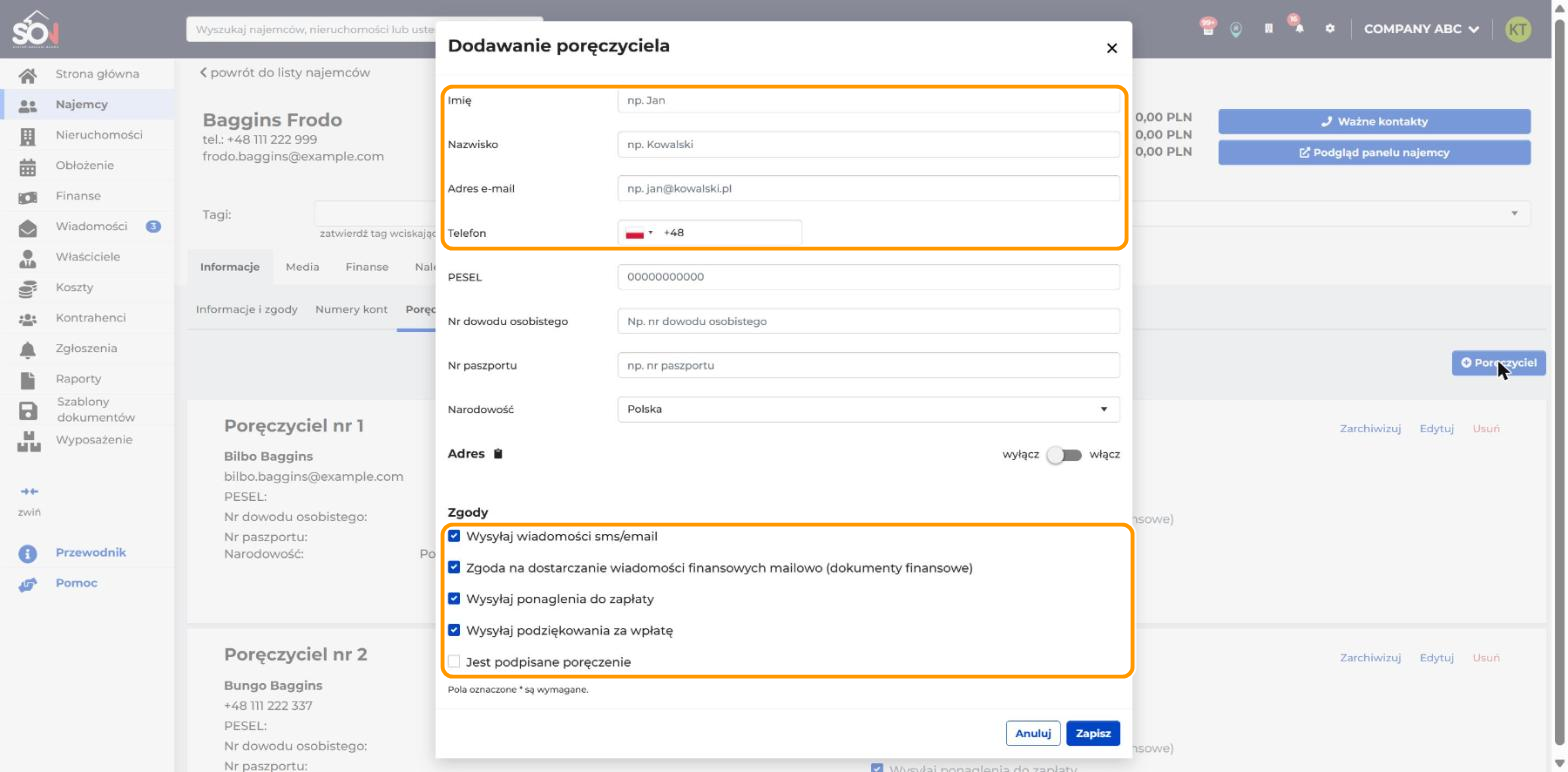Click the Nieruchomości building icon
Image resolution: width=1568 pixels, height=772 pixels.
(x=29, y=136)
